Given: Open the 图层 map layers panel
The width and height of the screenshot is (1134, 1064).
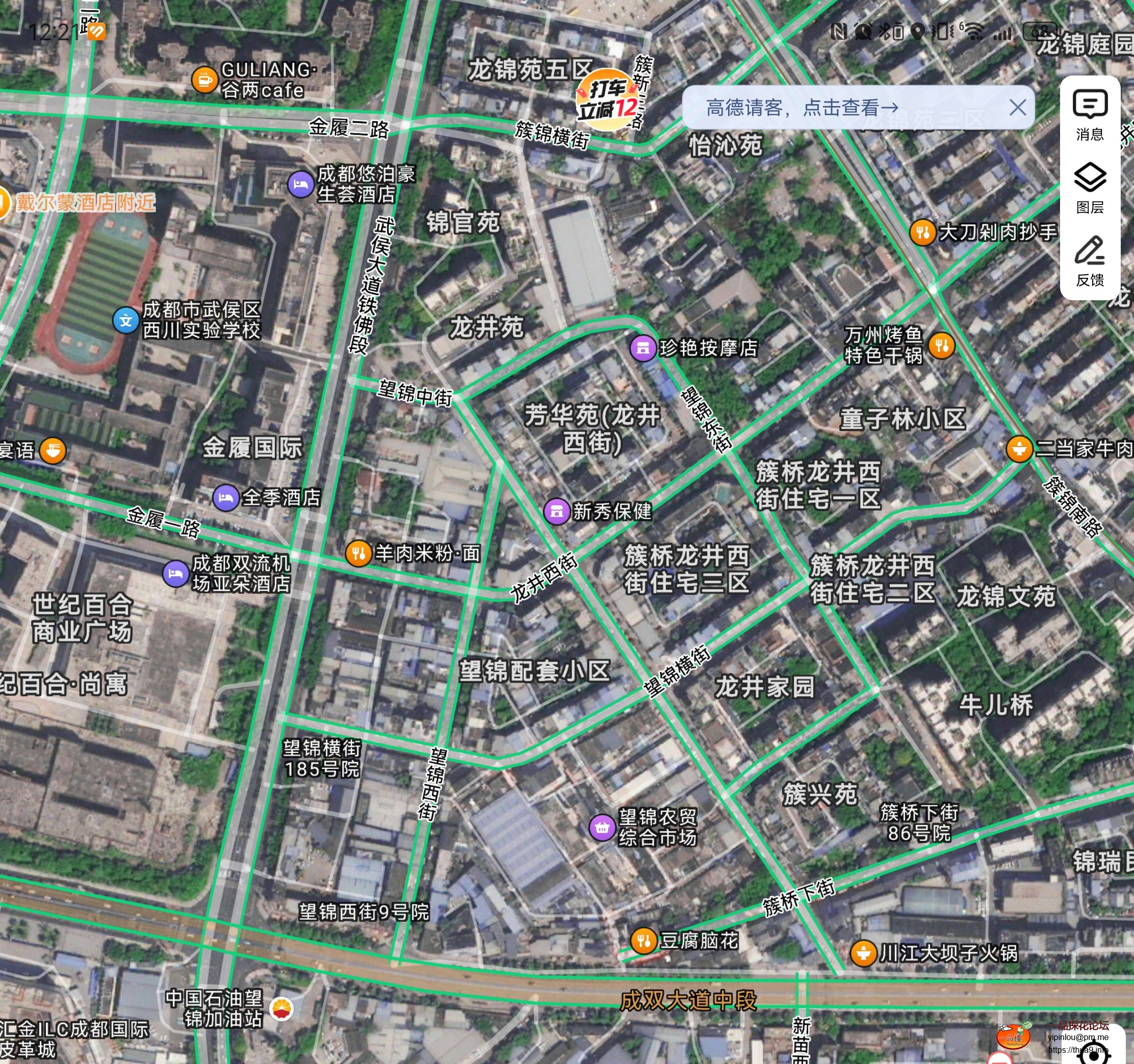Looking at the screenshot, I should pyautogui.click(x=1090, y=187).
